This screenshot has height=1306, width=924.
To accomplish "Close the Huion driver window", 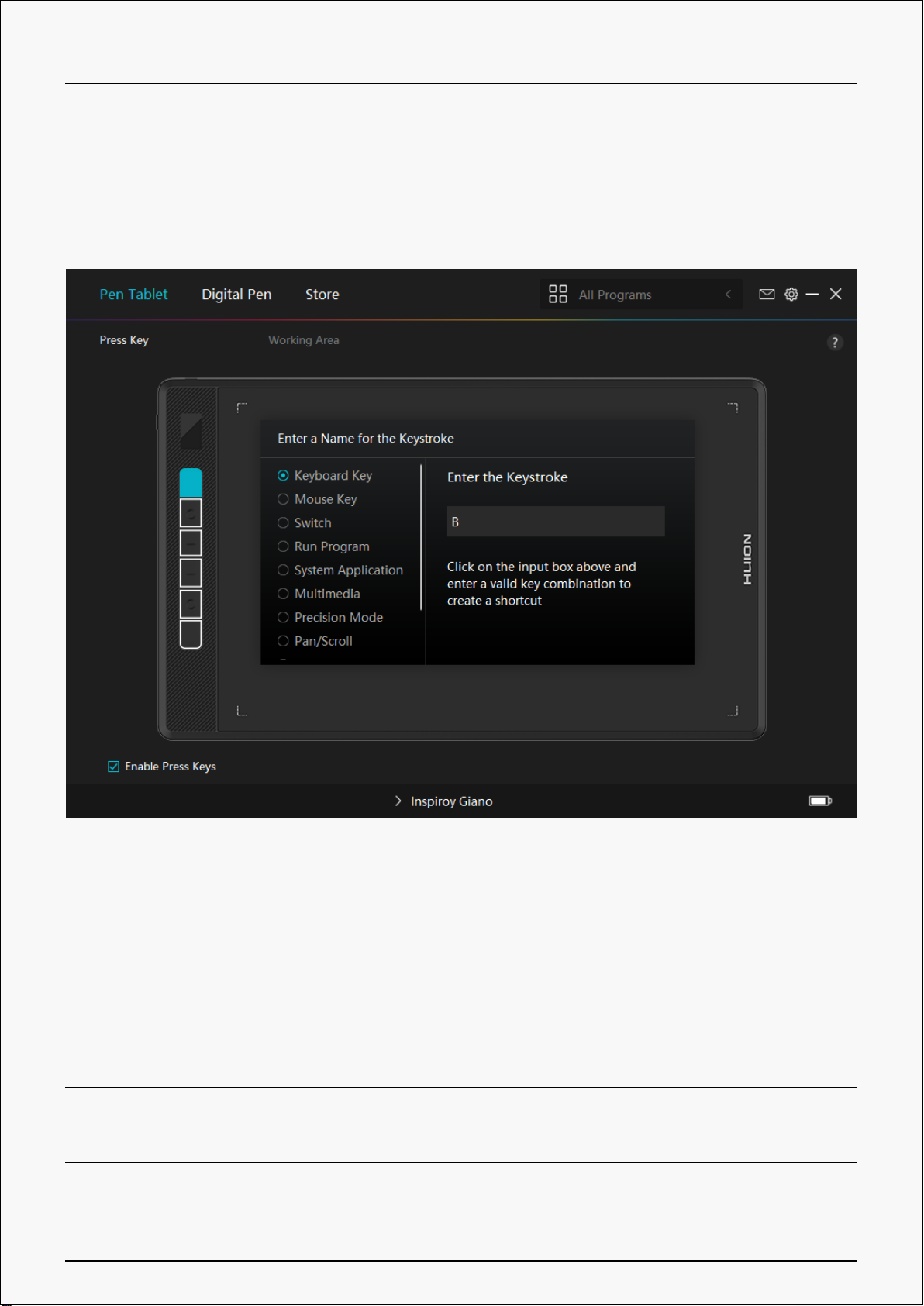I will coord(836,295).
